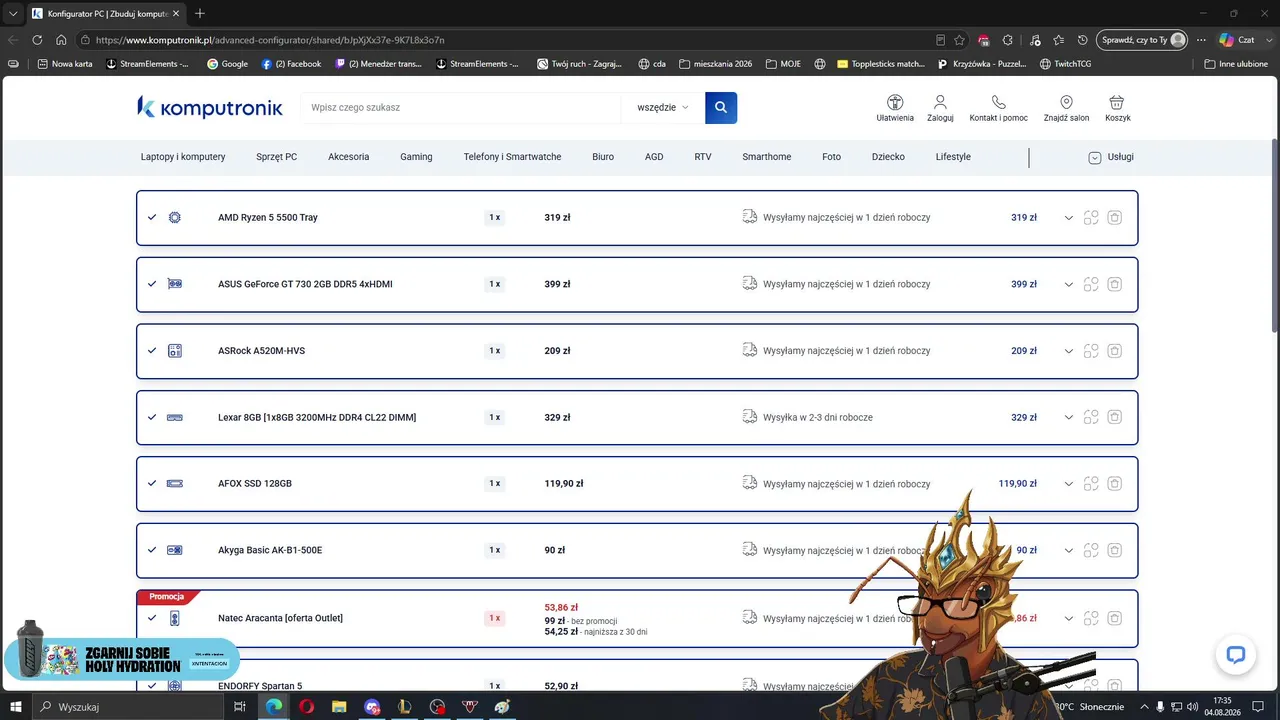The height and width of the screenshot is (720, 1280).
Task: Delete the ASUS GeForce GT 730 row
Action: [x=1115, y=284]
